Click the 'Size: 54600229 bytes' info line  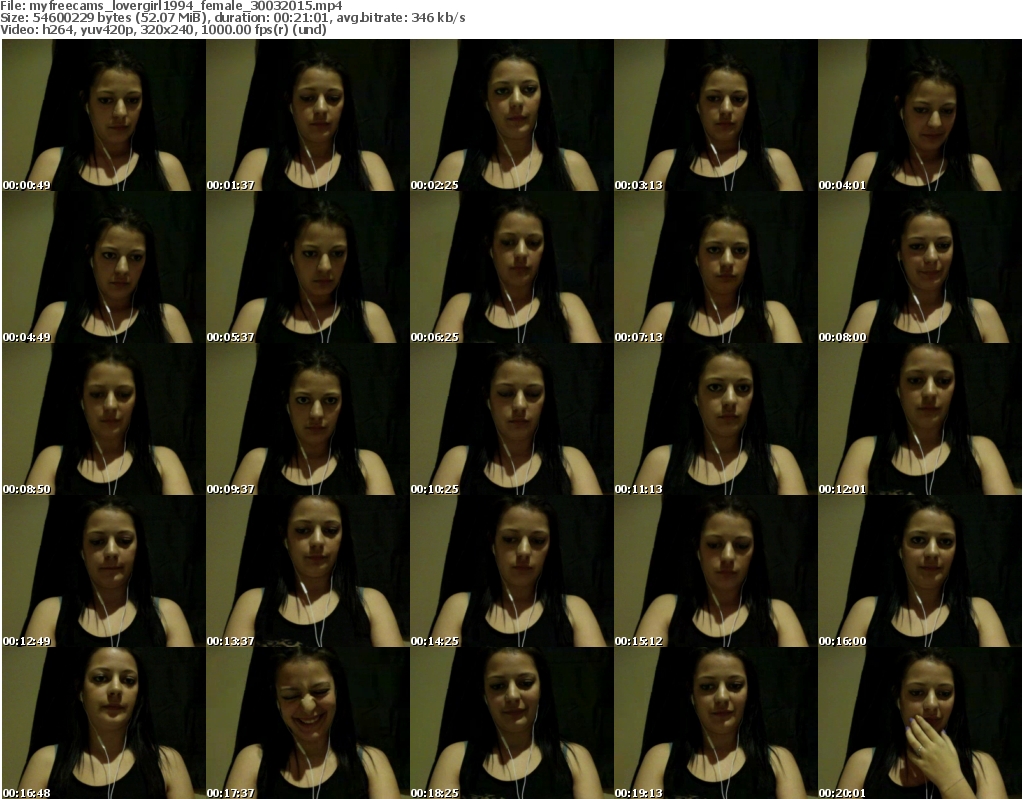232,18
